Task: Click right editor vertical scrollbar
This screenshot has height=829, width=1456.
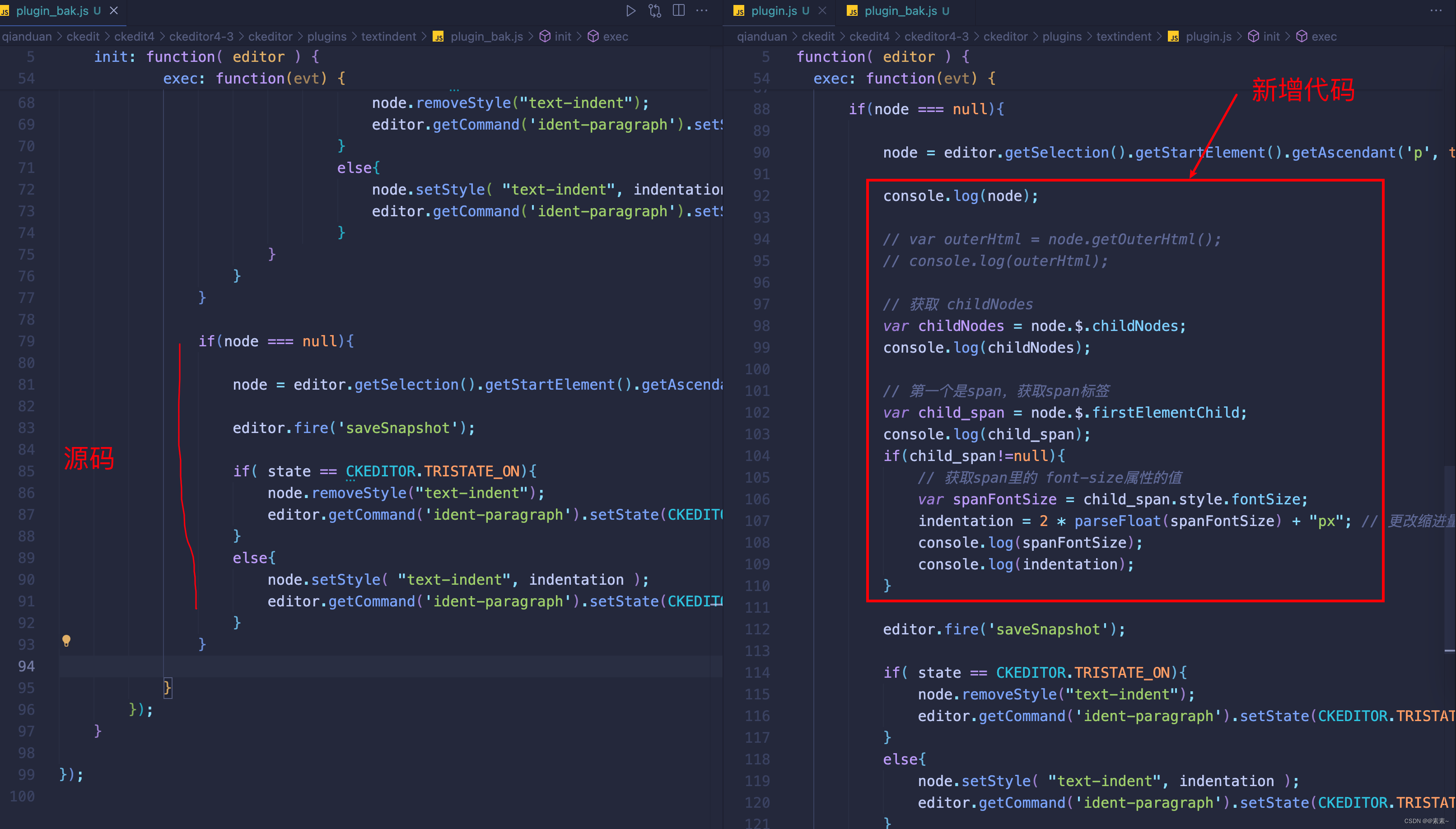Action: [1449, 558]
